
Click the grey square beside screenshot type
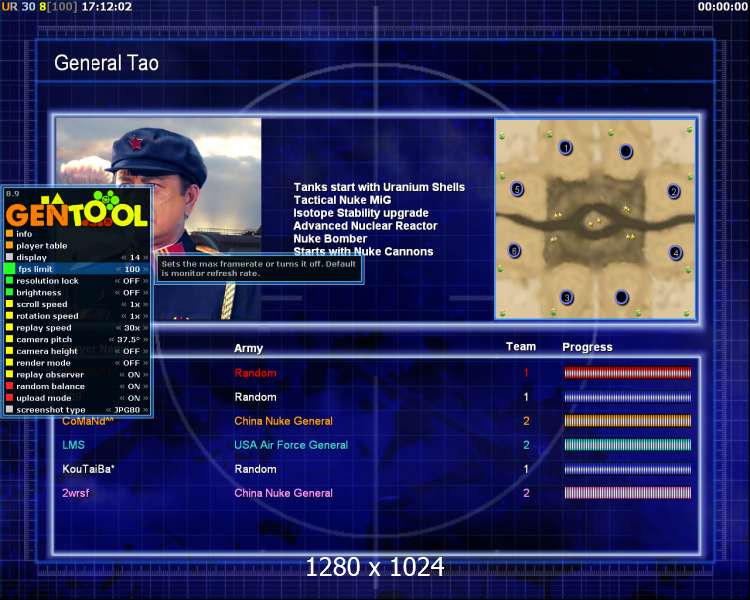pyautogui.click(x=9, y=410)
